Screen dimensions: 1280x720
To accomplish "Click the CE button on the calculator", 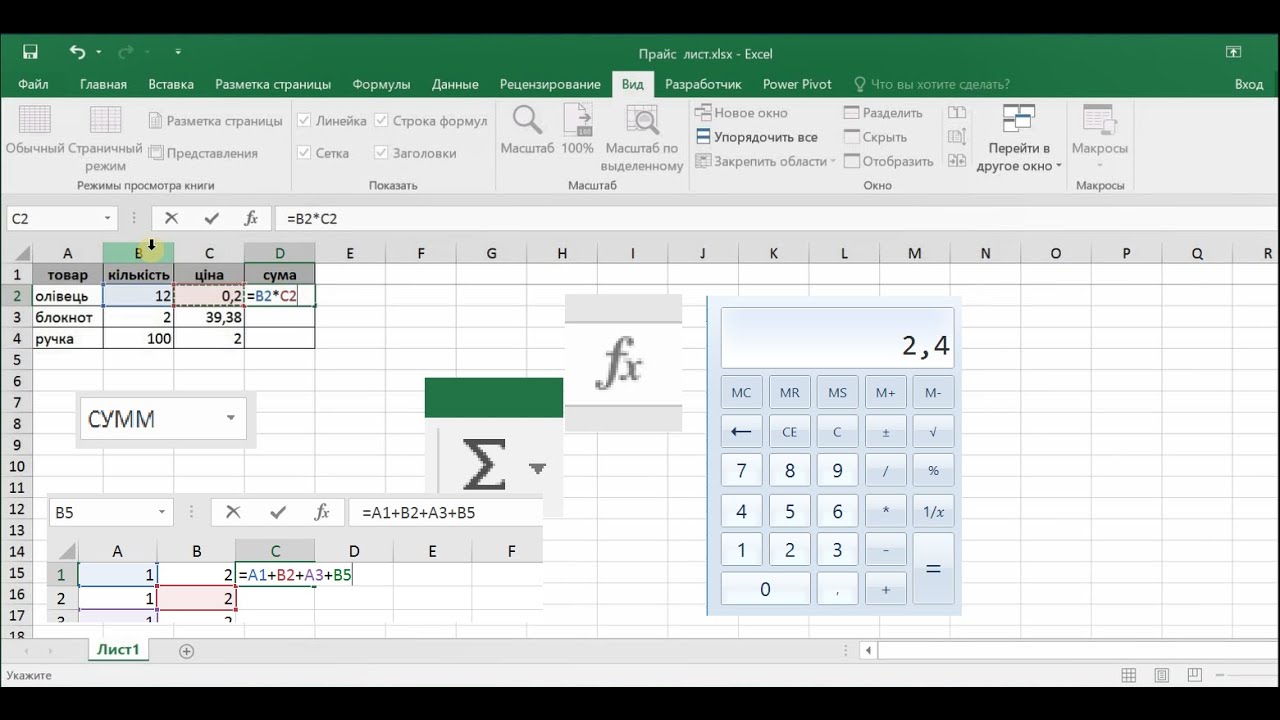I will (x=789, y=432).
